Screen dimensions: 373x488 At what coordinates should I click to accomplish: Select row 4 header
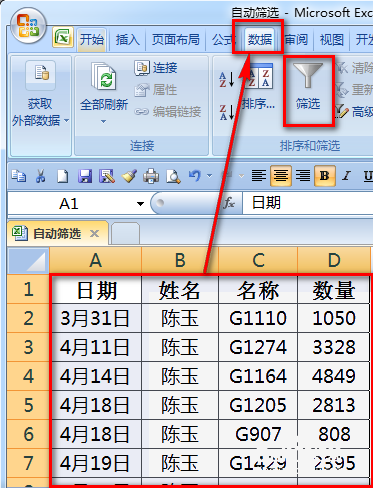click(28, 376)
